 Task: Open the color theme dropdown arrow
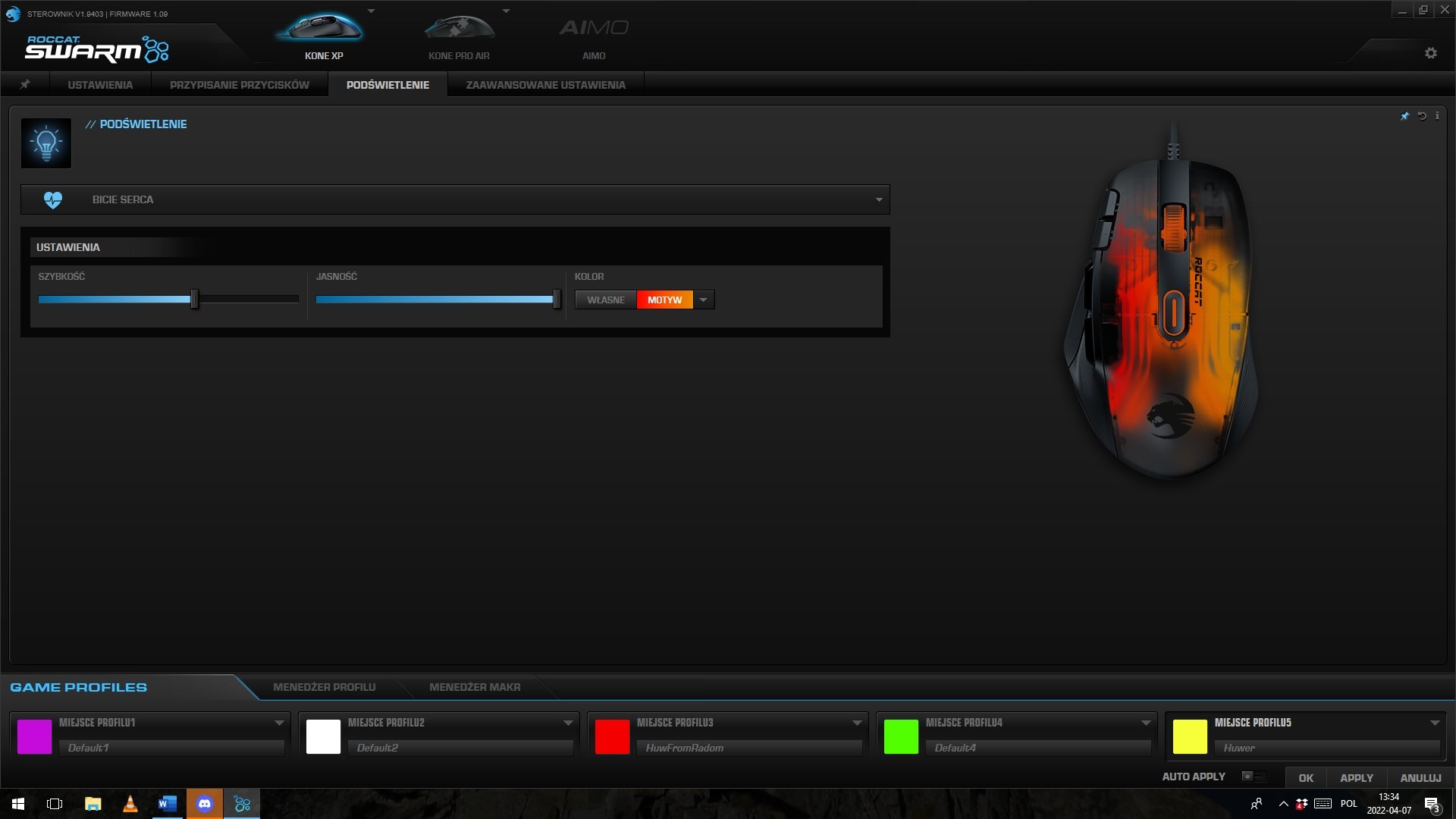click(704, 300)
